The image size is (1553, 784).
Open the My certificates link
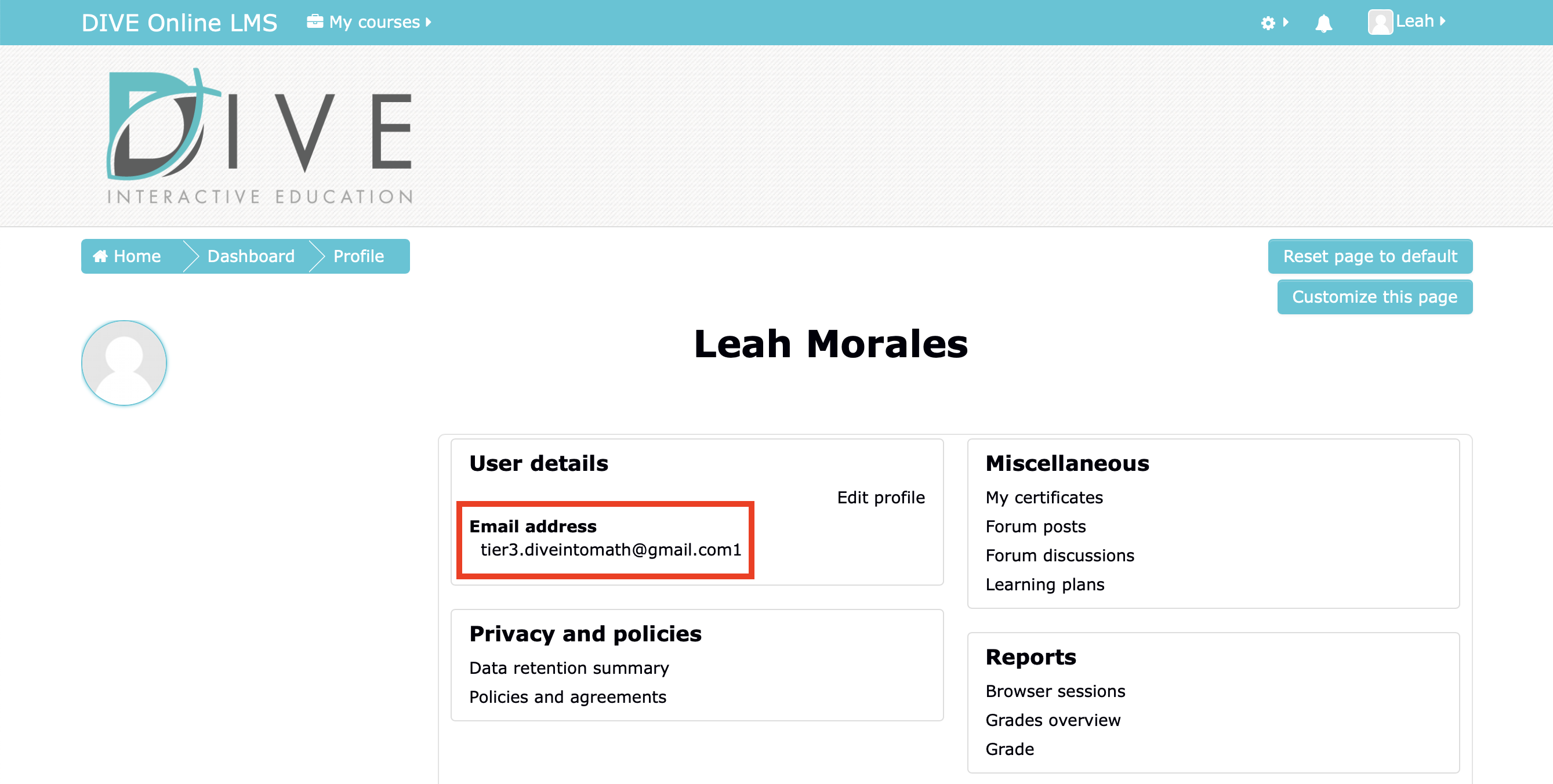1044,497
